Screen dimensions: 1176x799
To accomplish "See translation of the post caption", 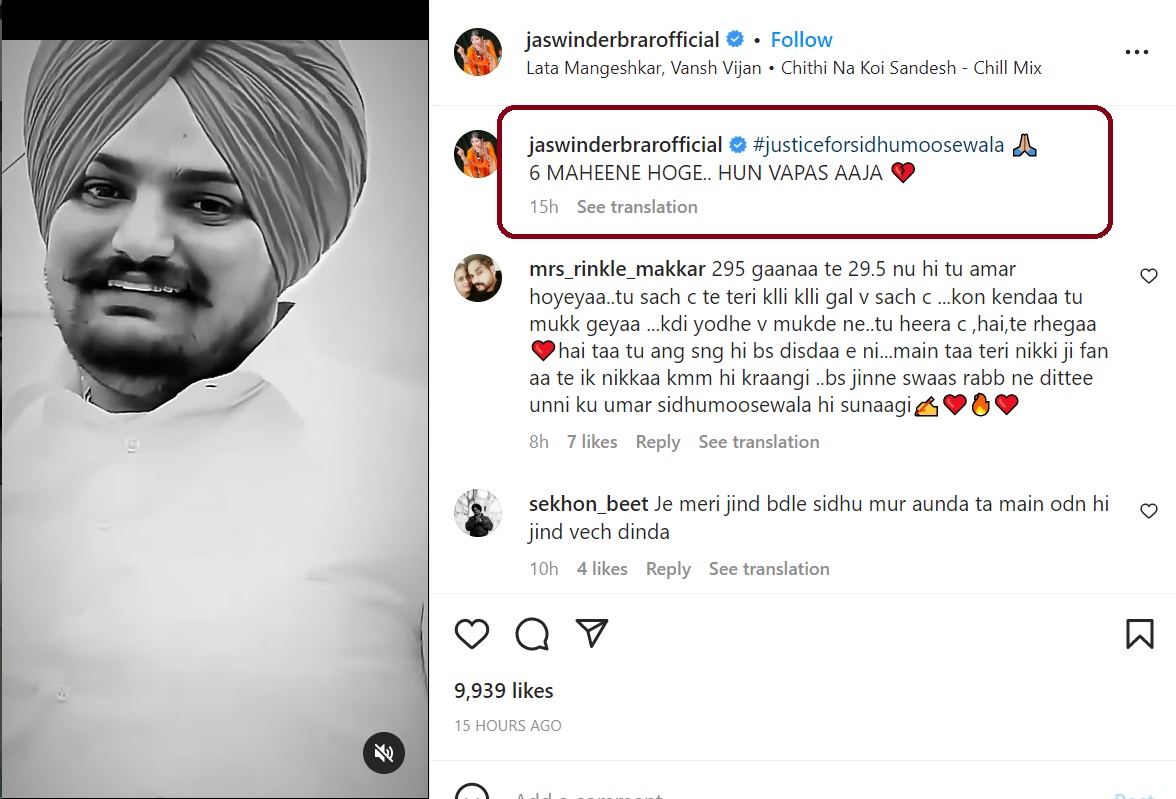I will coord(637,207).
